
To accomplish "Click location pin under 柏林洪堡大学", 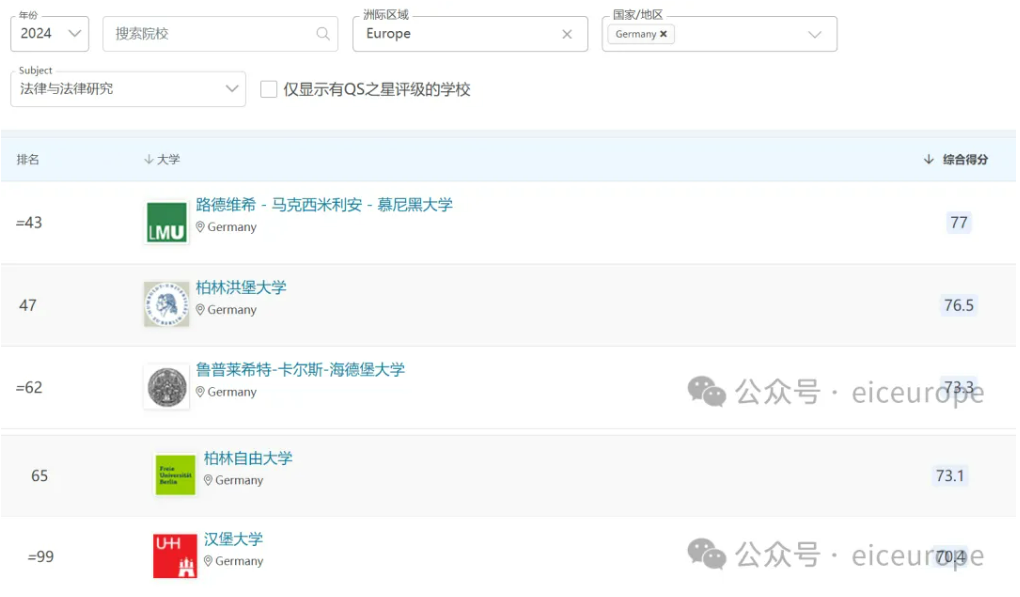I will click(200, 310).
